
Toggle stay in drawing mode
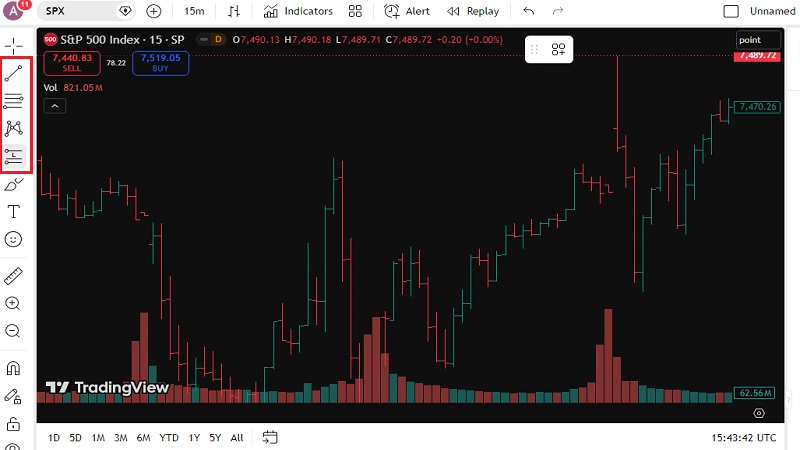[13, 396]
